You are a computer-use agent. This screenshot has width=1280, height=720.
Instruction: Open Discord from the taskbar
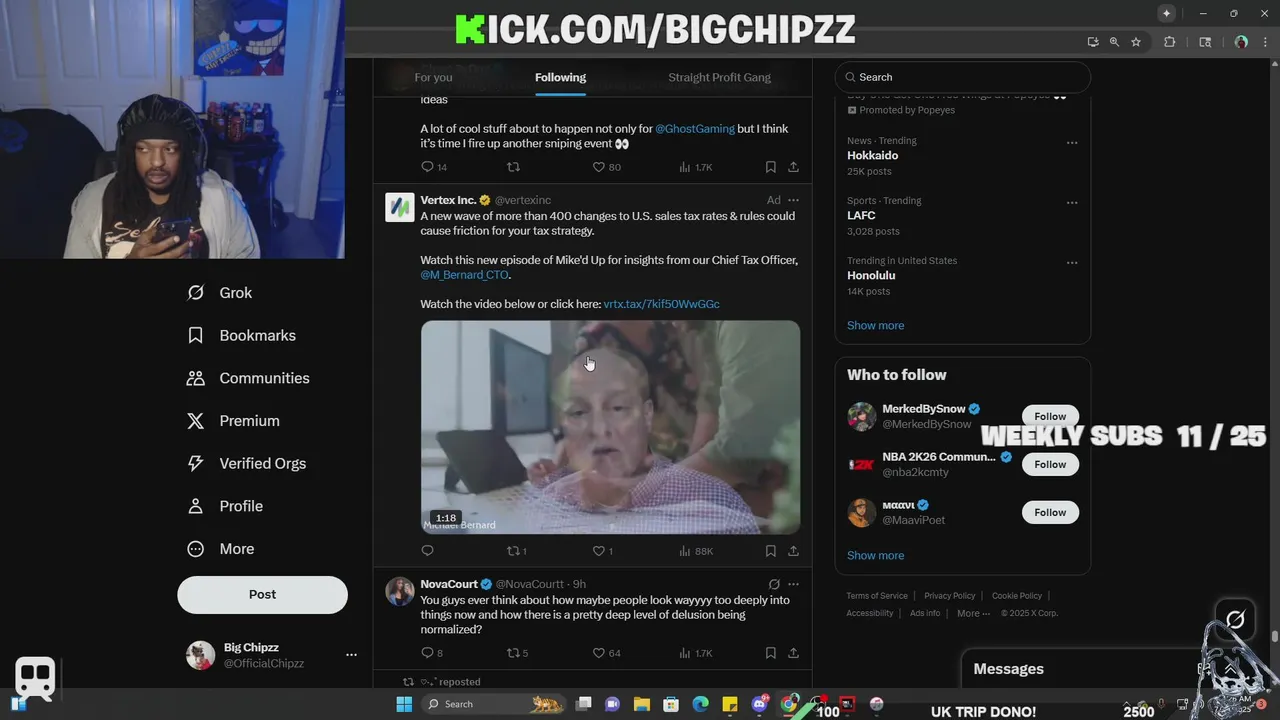click(x=759, y=704)
